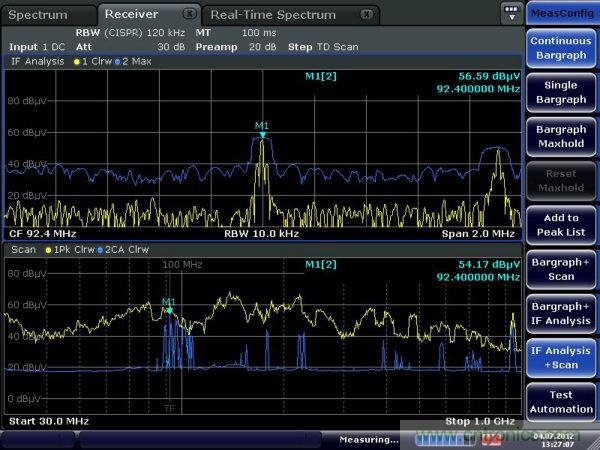600x450 pixels.
Task: Select the Bargraph + Scan display mode
Action: [x=561, y=269]
